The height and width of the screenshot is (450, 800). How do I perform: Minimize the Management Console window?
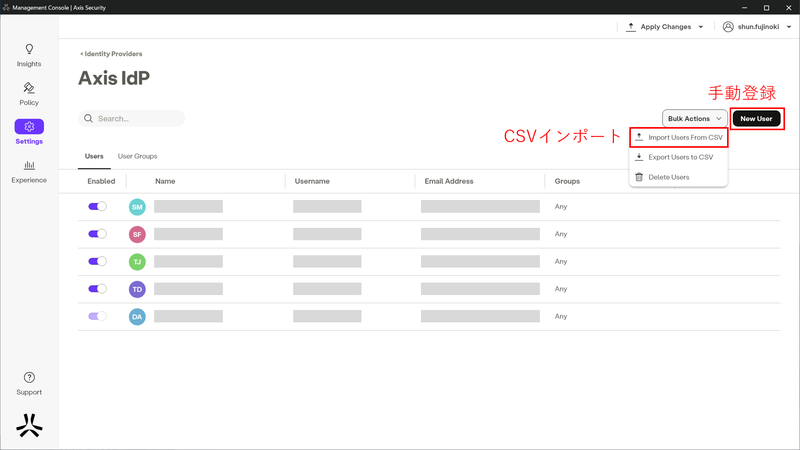click(744, 7)
